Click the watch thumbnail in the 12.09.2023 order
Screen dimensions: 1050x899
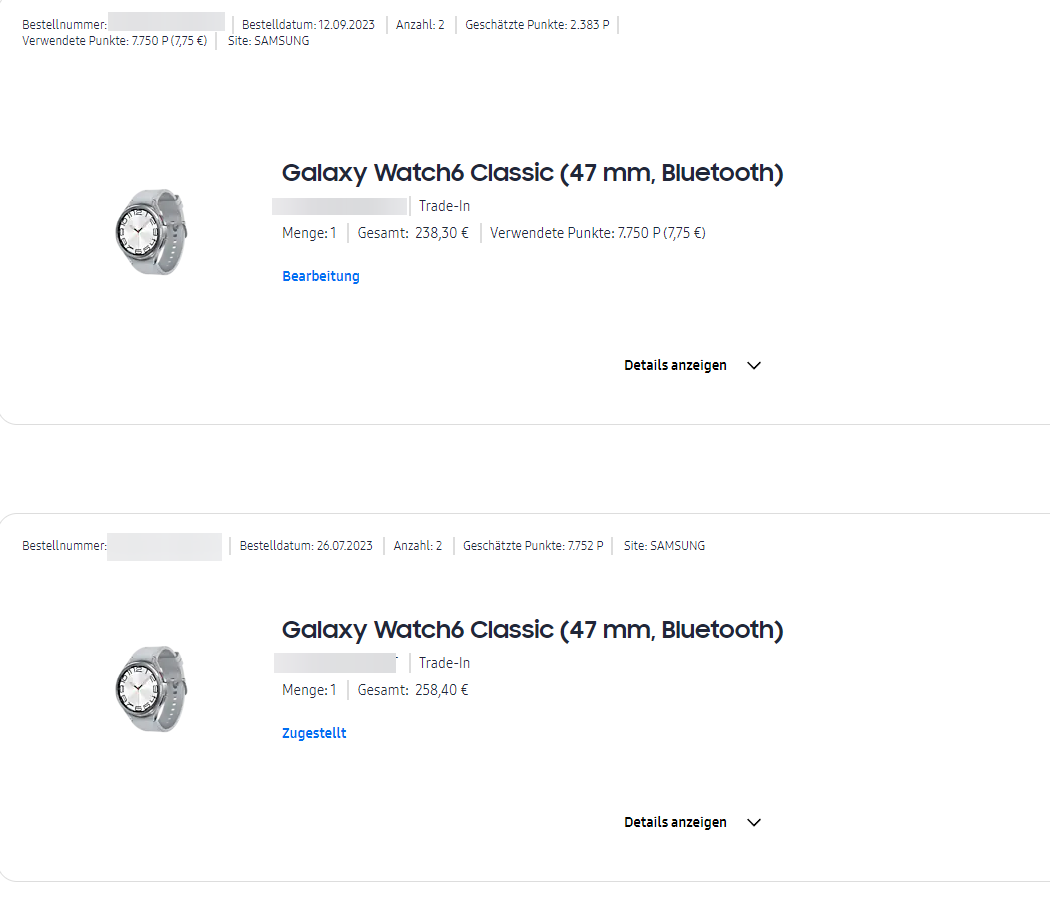coord(151,232)
